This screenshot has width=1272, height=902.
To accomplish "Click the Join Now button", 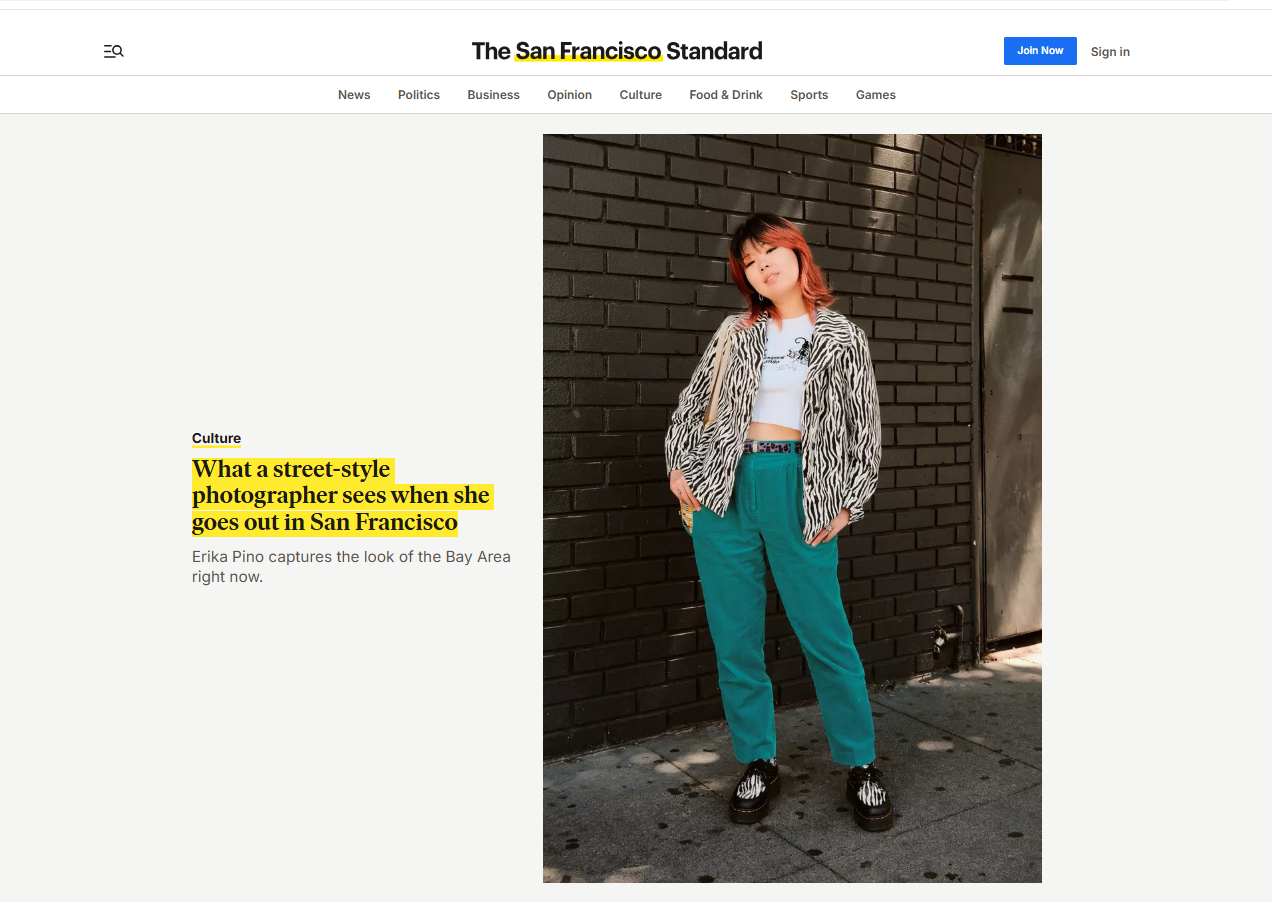I will click(x=1040, y=50).
